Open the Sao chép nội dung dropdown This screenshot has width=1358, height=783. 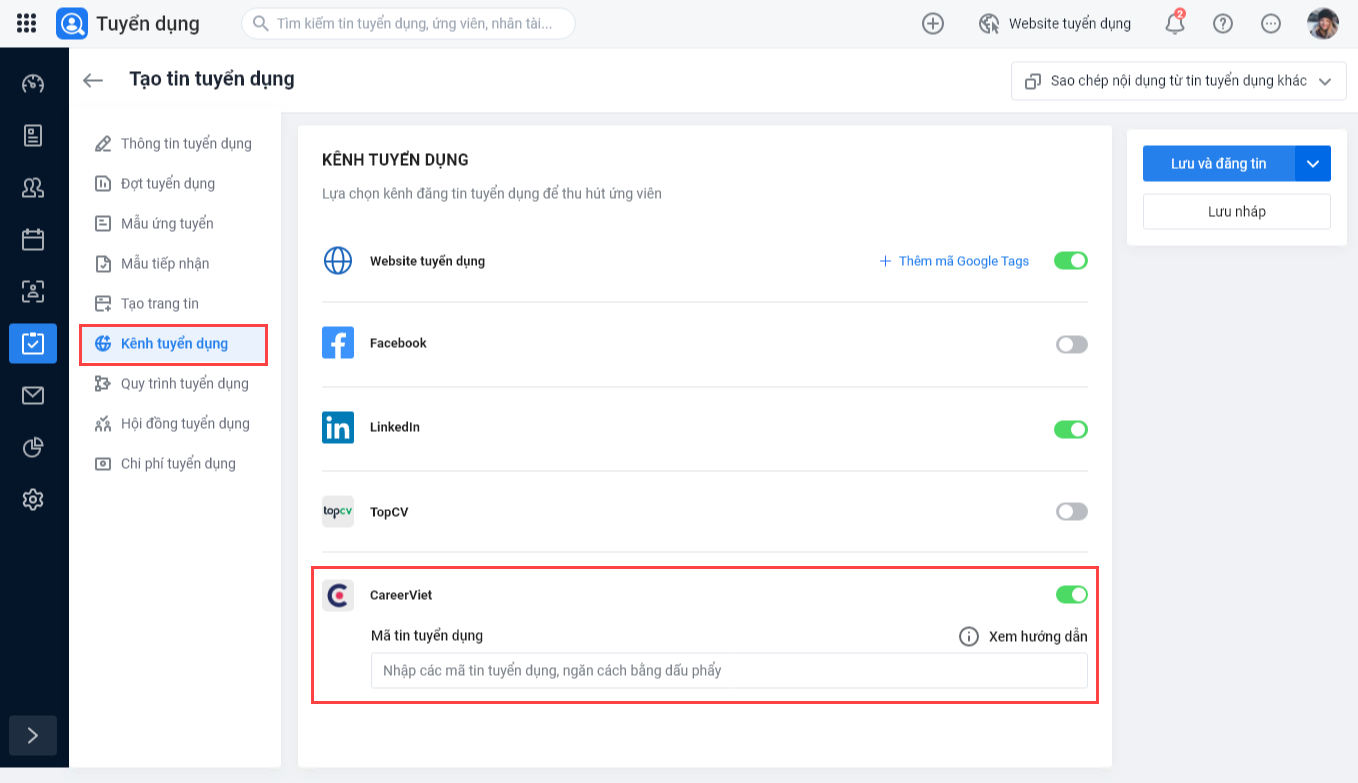click(1179, 81)
